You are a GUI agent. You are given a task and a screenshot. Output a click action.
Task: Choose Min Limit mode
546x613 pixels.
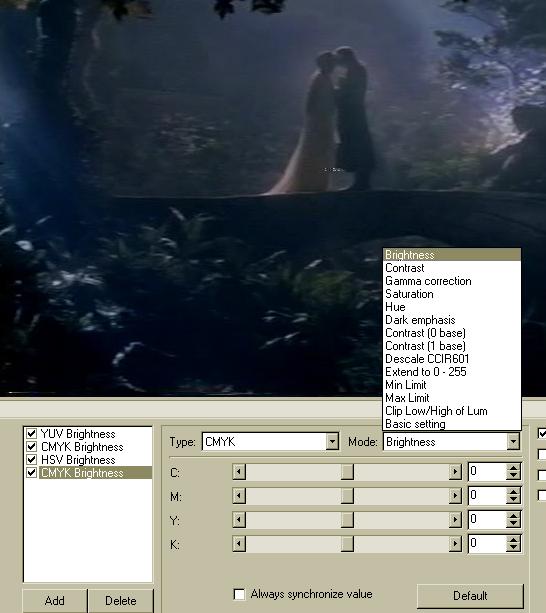coord(451,385)
